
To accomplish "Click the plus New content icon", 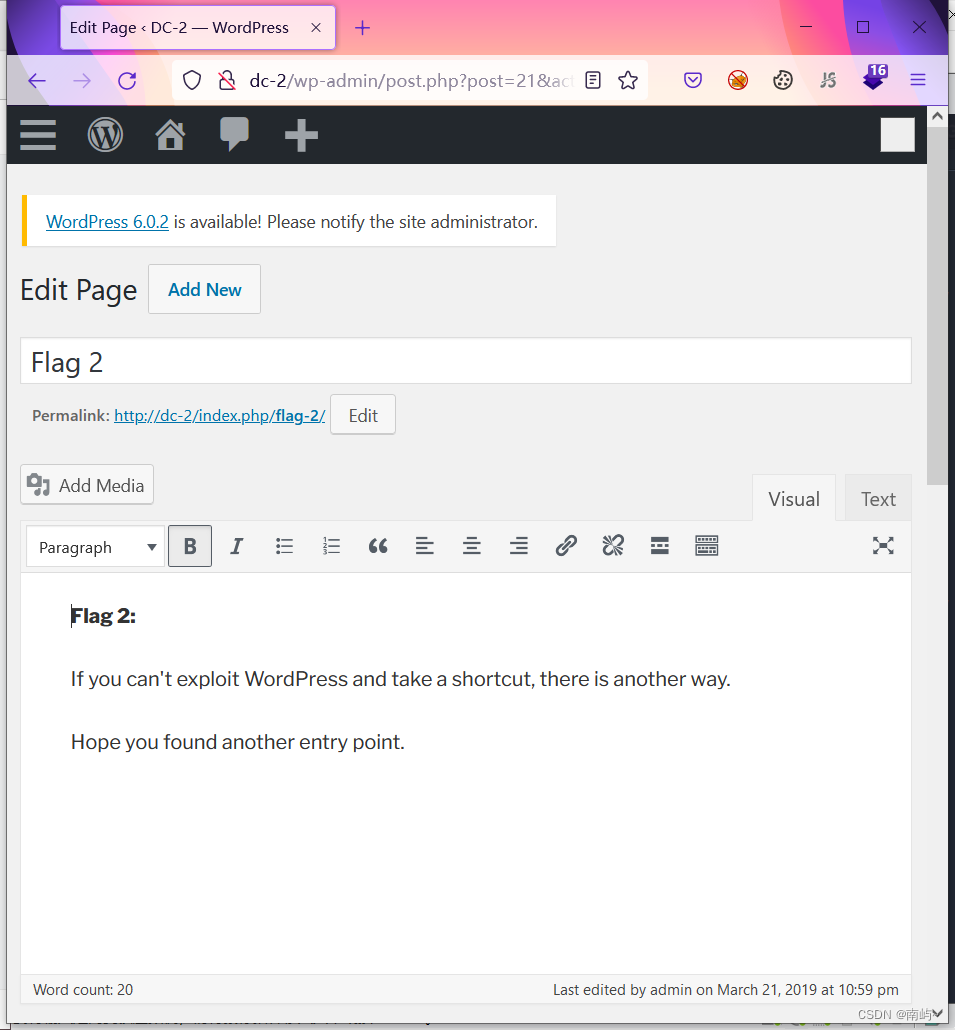I will tap(301, 135).
